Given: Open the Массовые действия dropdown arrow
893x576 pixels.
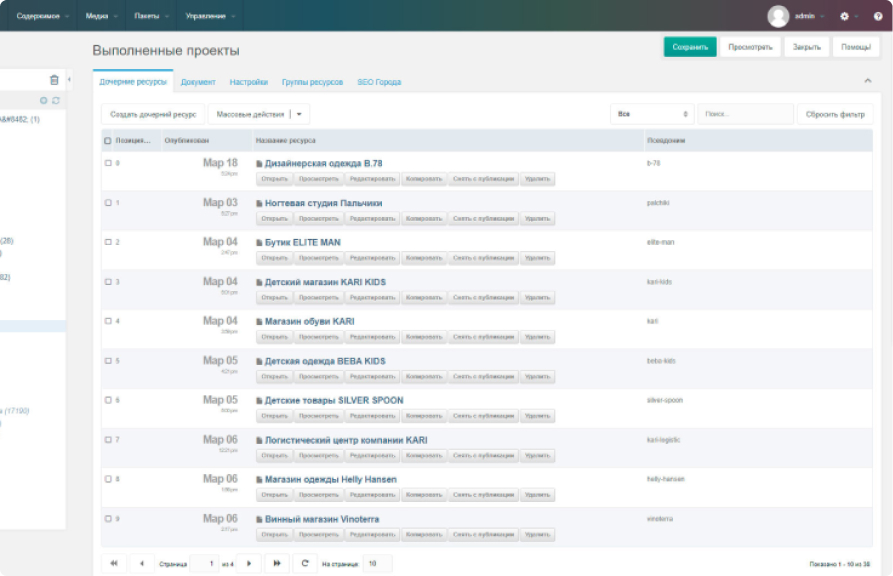Looking at the screenshot, I should [299, 114].
